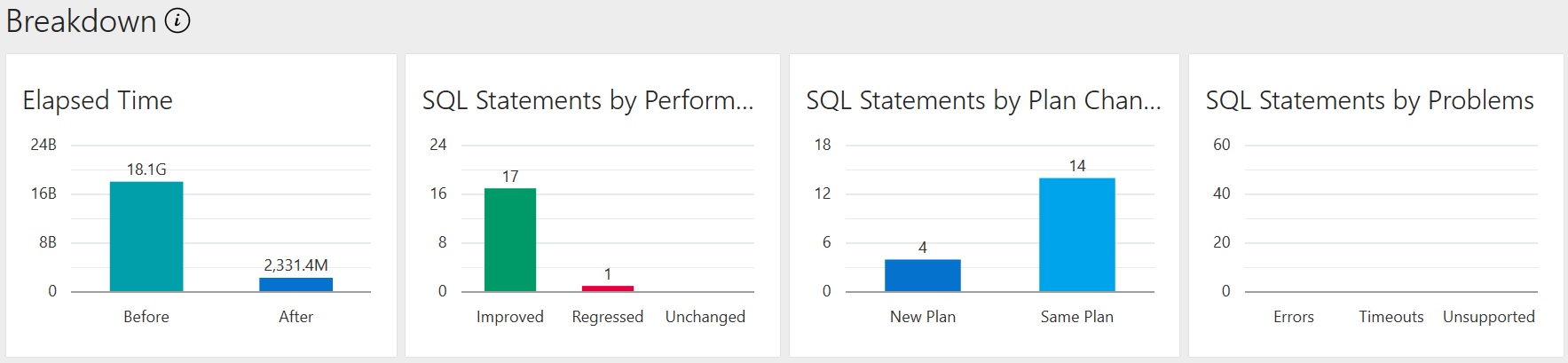Click the New Plan axis label

click(923, 317)
